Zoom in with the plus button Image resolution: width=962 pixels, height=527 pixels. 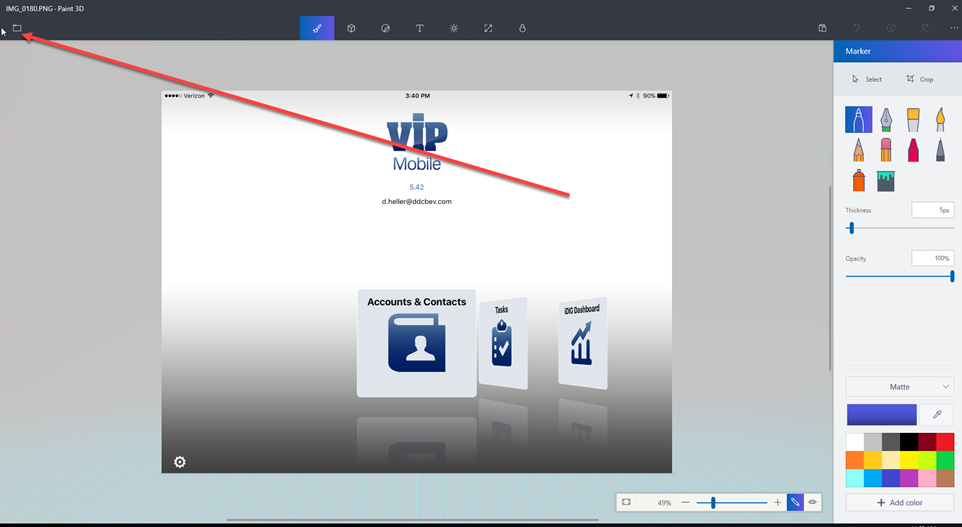pos(777,502)
